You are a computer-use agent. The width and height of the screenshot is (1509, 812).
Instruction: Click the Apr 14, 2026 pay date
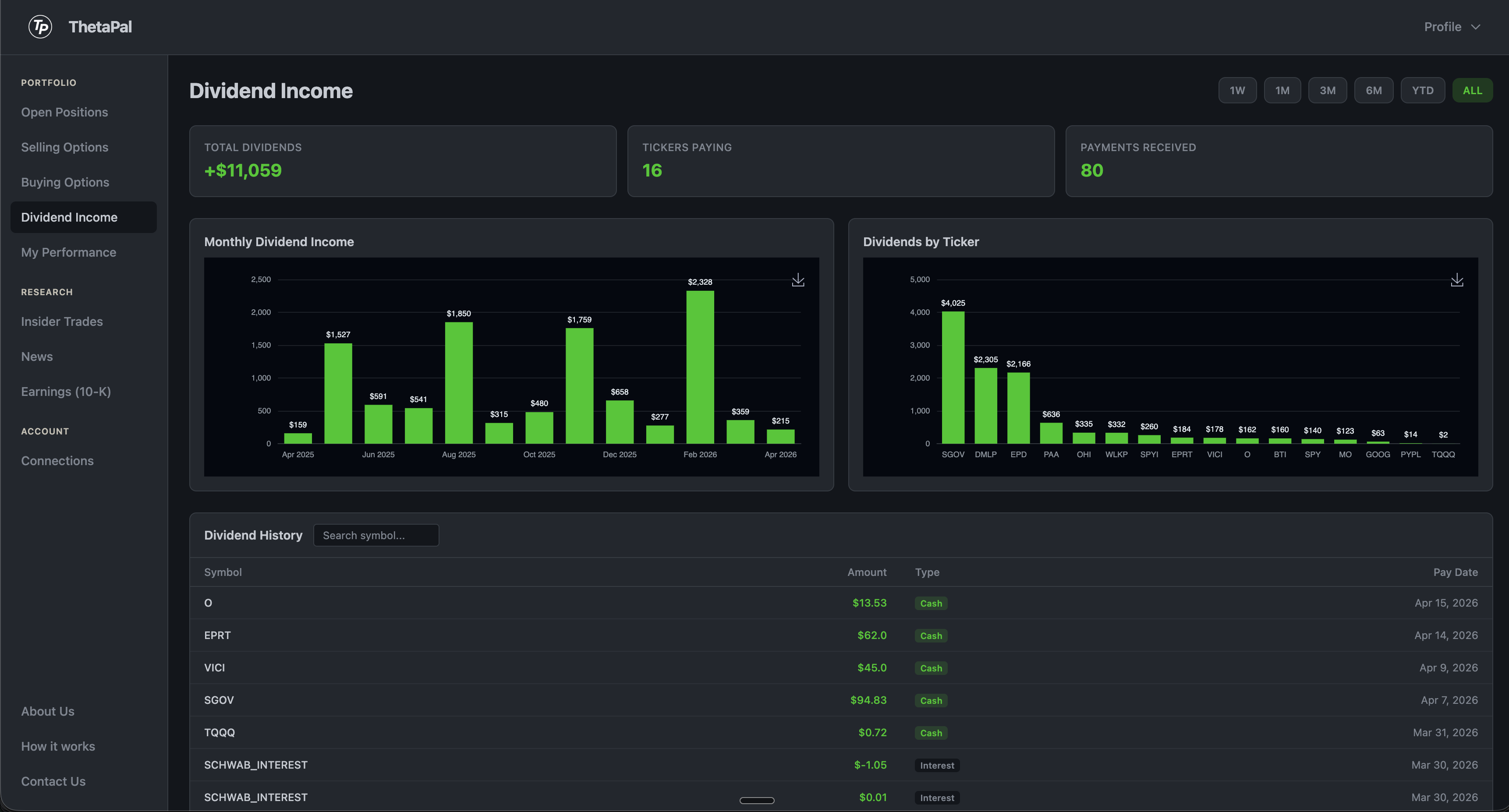pyautogui.click(x=1446, y=635)
